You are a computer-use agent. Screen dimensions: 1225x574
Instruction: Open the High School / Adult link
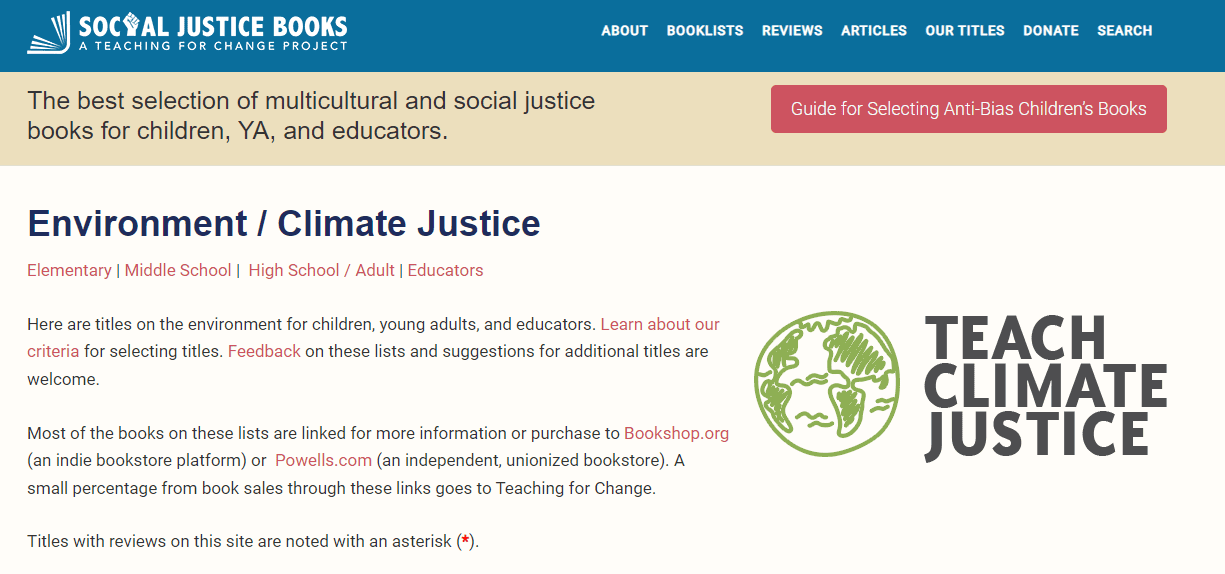click(x=322, y=270)
